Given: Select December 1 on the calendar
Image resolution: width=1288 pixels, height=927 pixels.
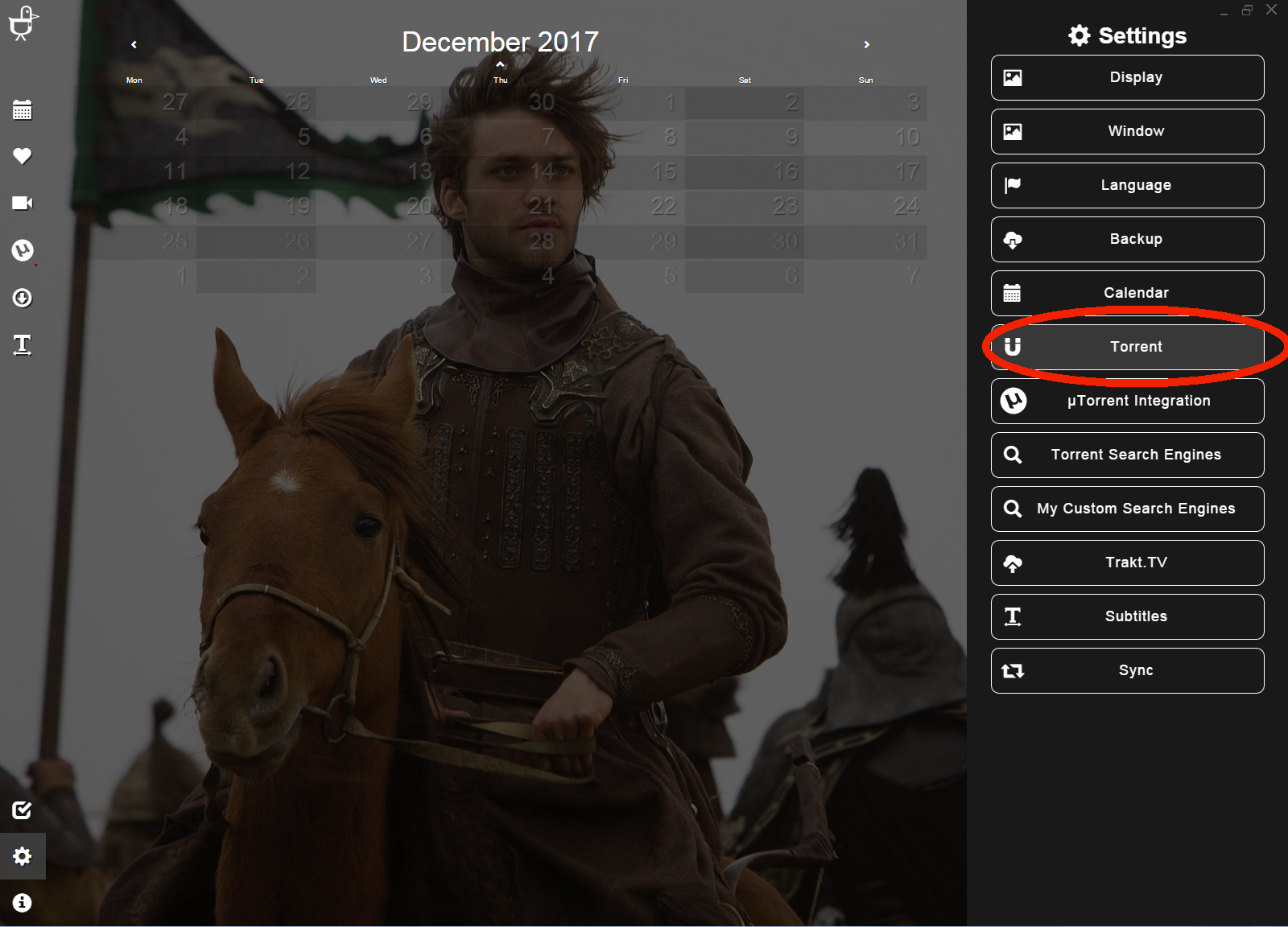Looking at the screenshot, I should pyautogui.click(x=622, y=103).
